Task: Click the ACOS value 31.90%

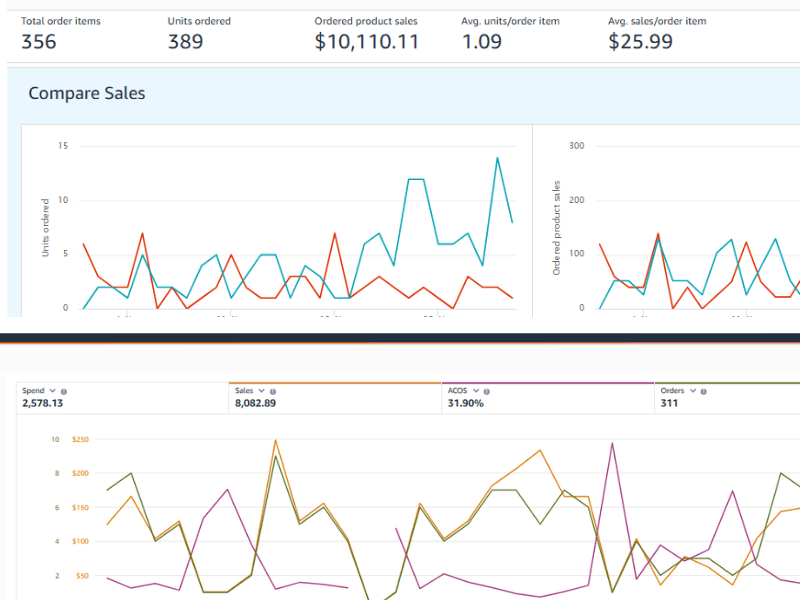Action: click(466, 404)
